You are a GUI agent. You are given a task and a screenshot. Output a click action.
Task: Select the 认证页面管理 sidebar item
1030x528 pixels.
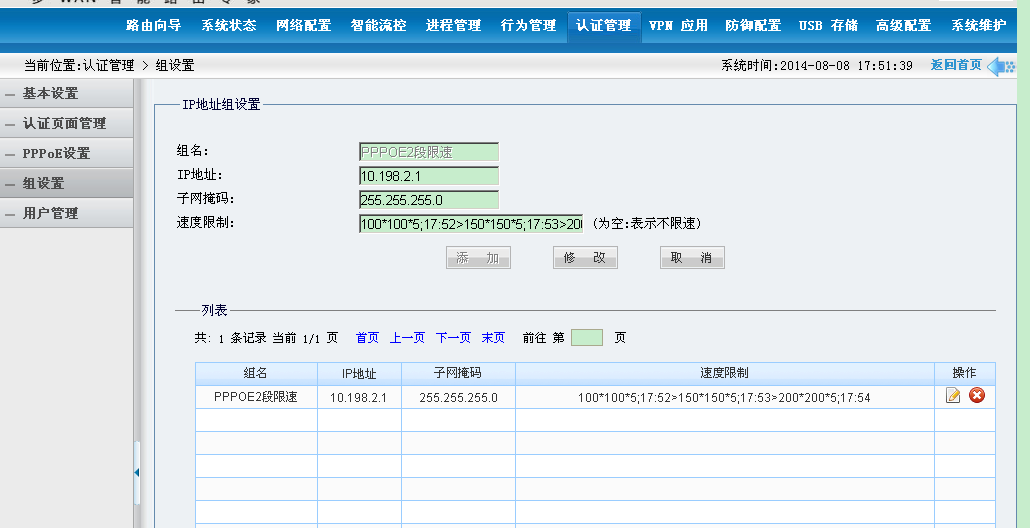[x=64, y=124]
